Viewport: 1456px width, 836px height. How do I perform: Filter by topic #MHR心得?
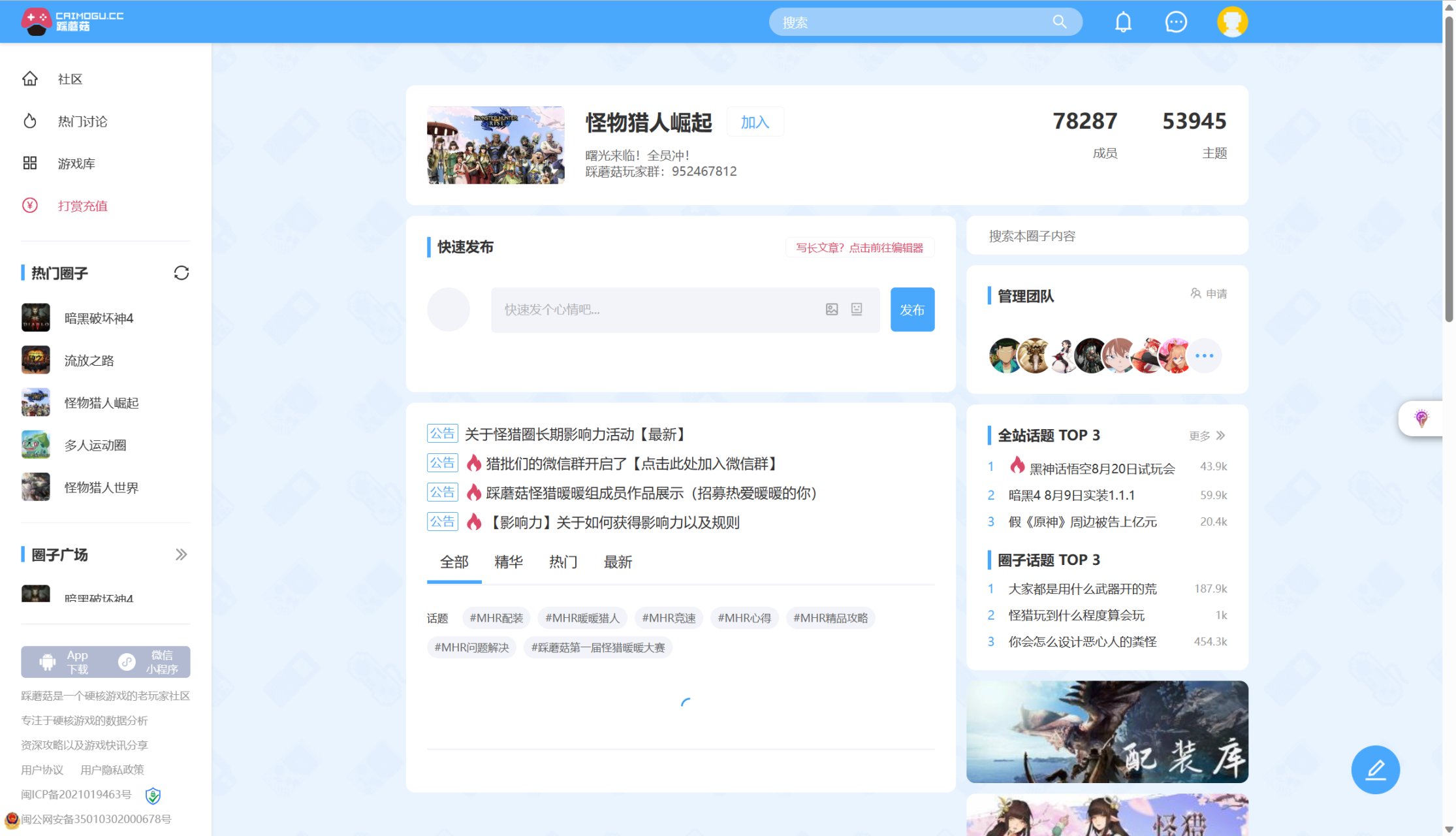tap(744, 618)
